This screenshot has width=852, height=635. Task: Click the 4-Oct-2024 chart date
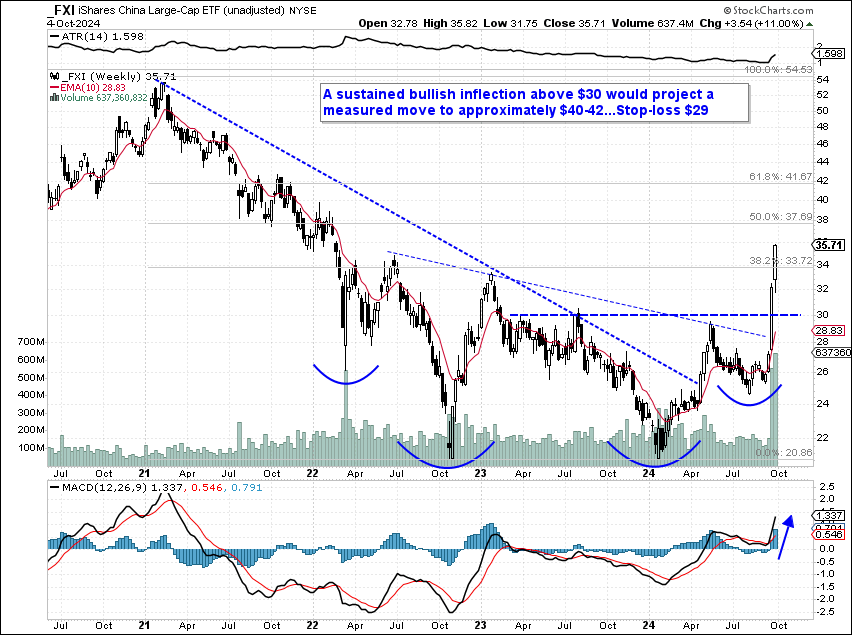coord(72,23)
